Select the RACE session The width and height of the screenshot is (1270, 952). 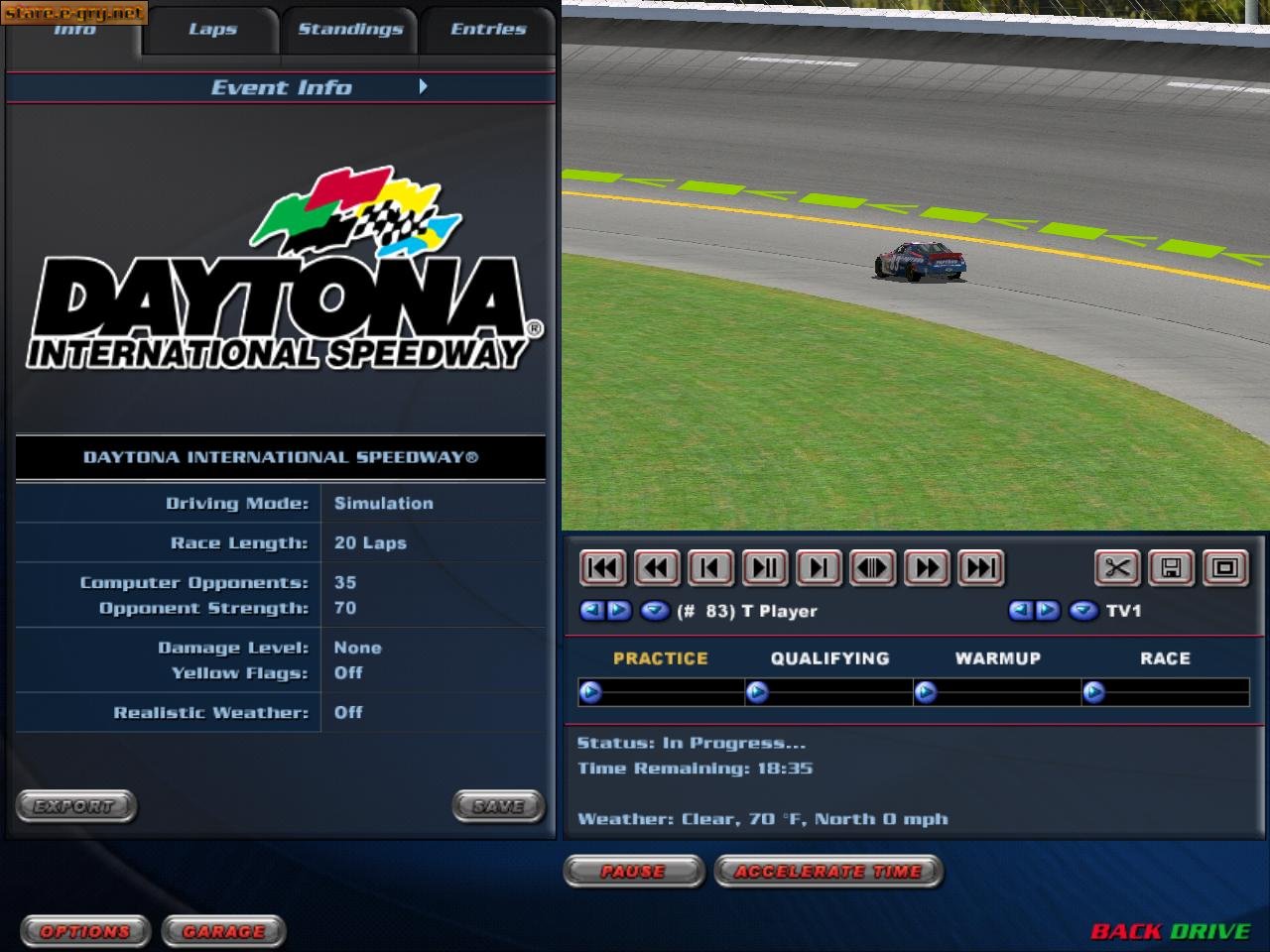click(x=1165, y=657)
